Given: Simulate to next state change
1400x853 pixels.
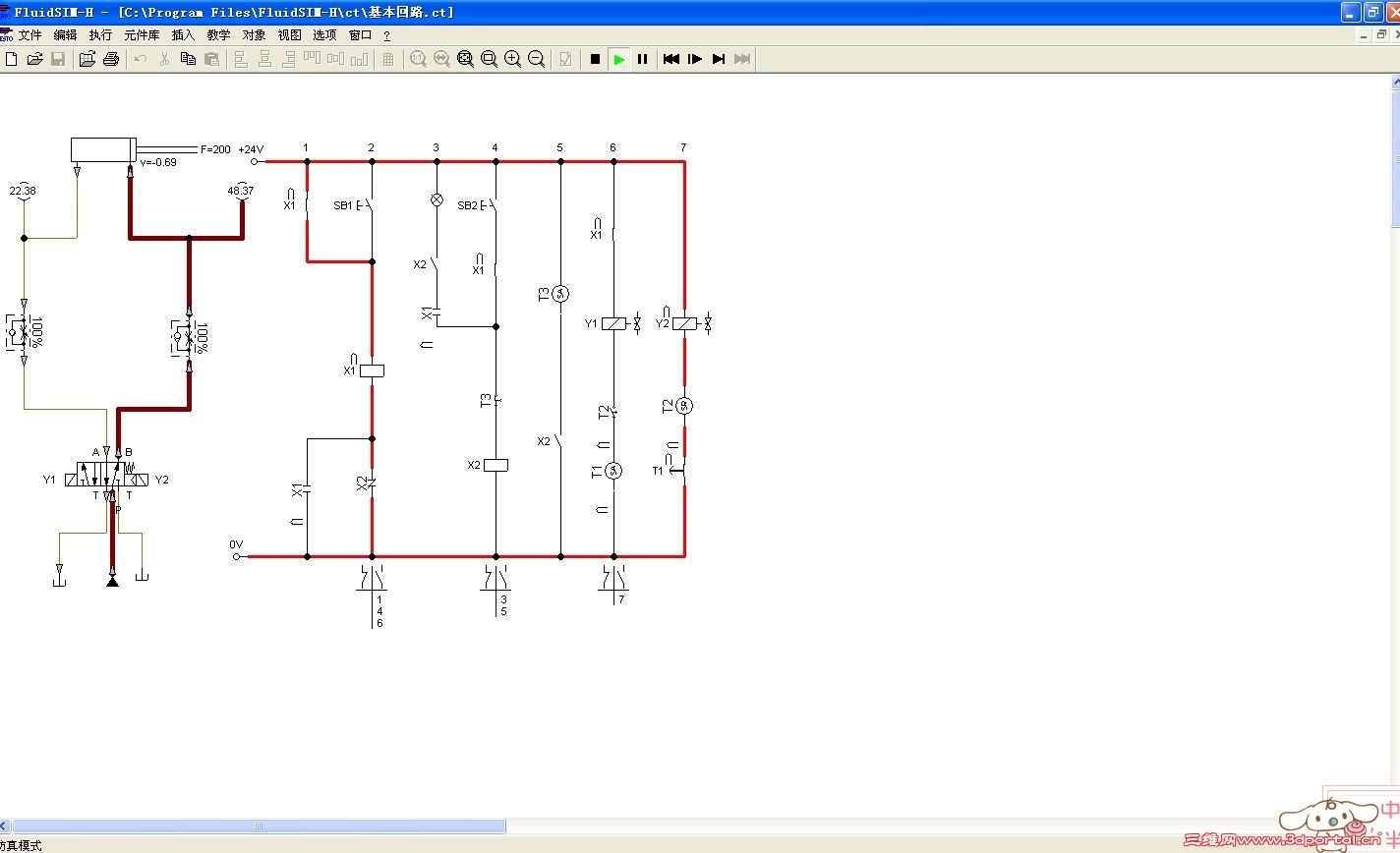Looking at the screenshot, I should tap(719, 59).
